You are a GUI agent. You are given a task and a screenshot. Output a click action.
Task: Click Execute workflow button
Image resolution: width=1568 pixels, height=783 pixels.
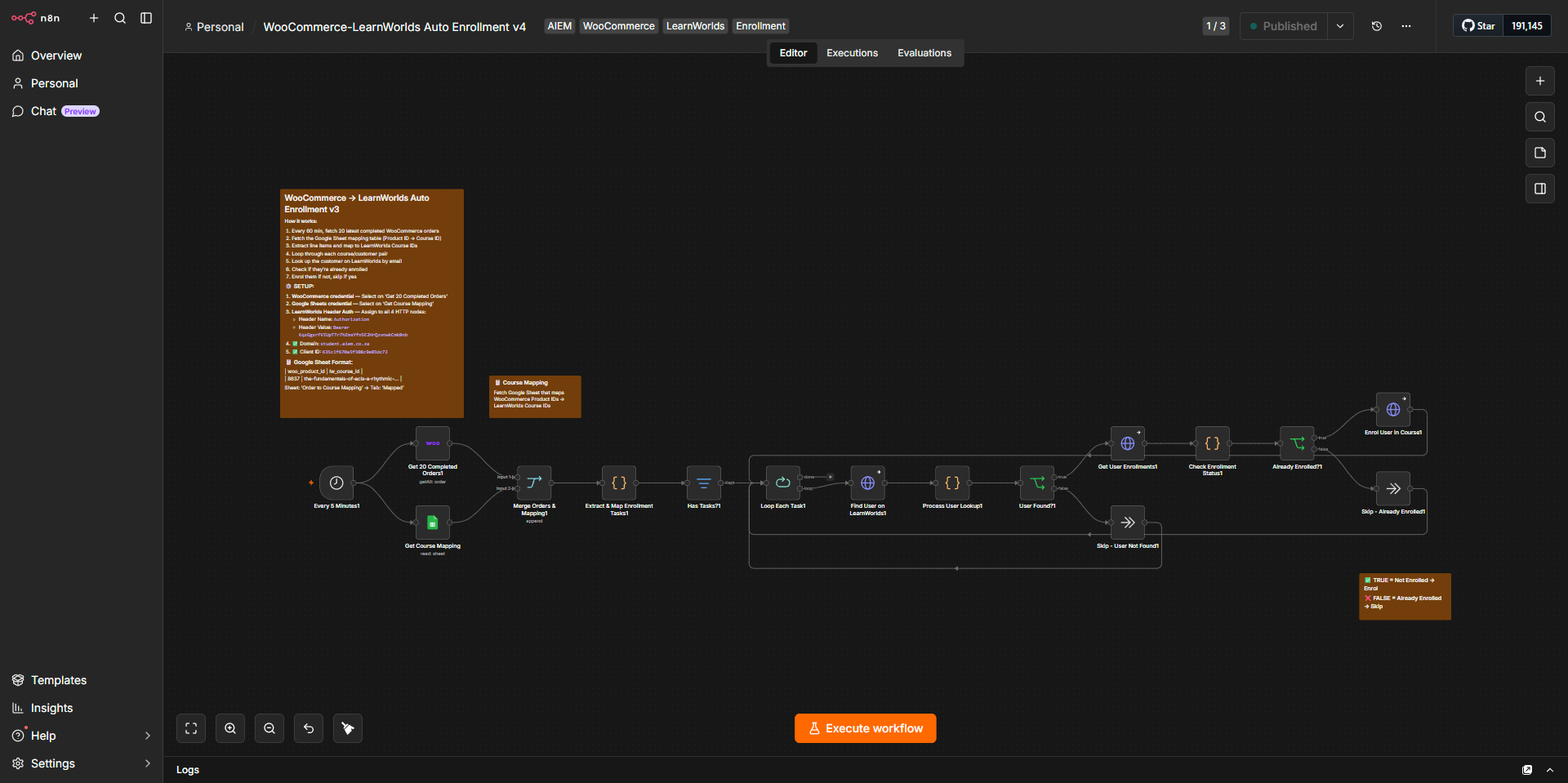click(866, 728)
